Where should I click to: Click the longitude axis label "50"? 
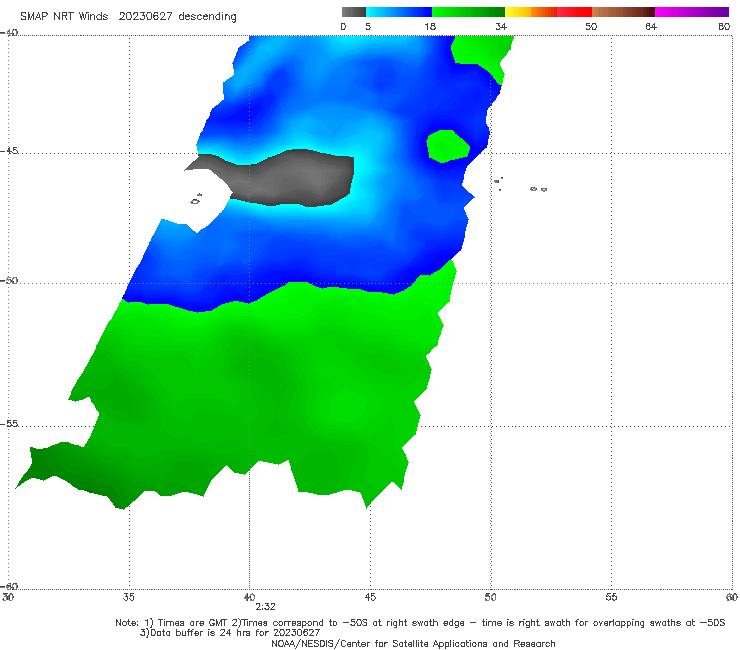pyautogui.click(x=490, y=597)
